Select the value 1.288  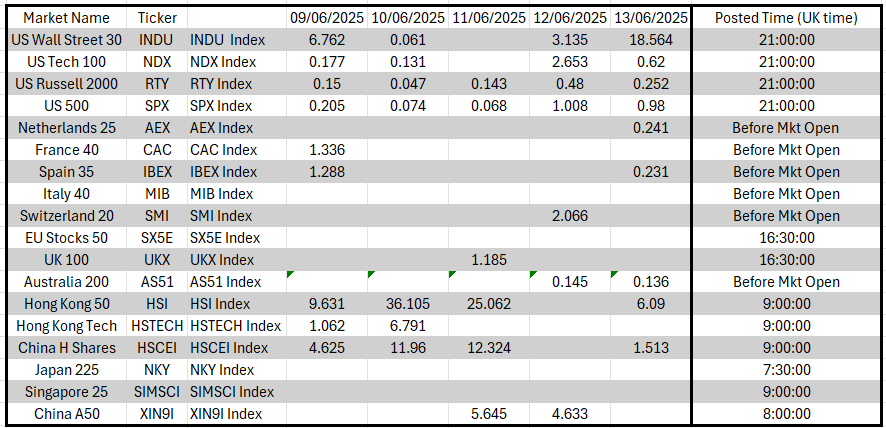coord(327,172)
